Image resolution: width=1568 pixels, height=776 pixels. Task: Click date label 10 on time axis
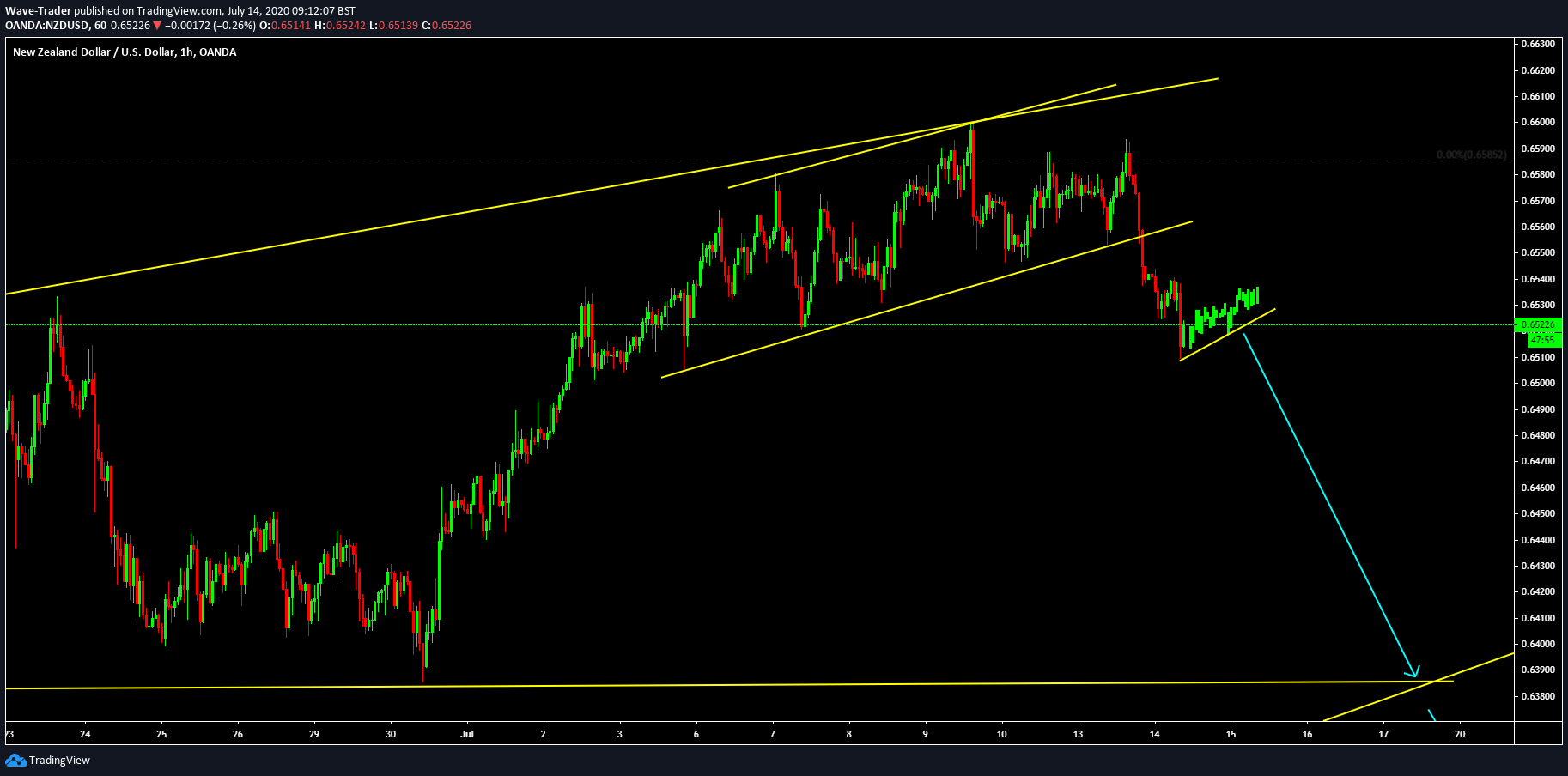click(1002, 734)
